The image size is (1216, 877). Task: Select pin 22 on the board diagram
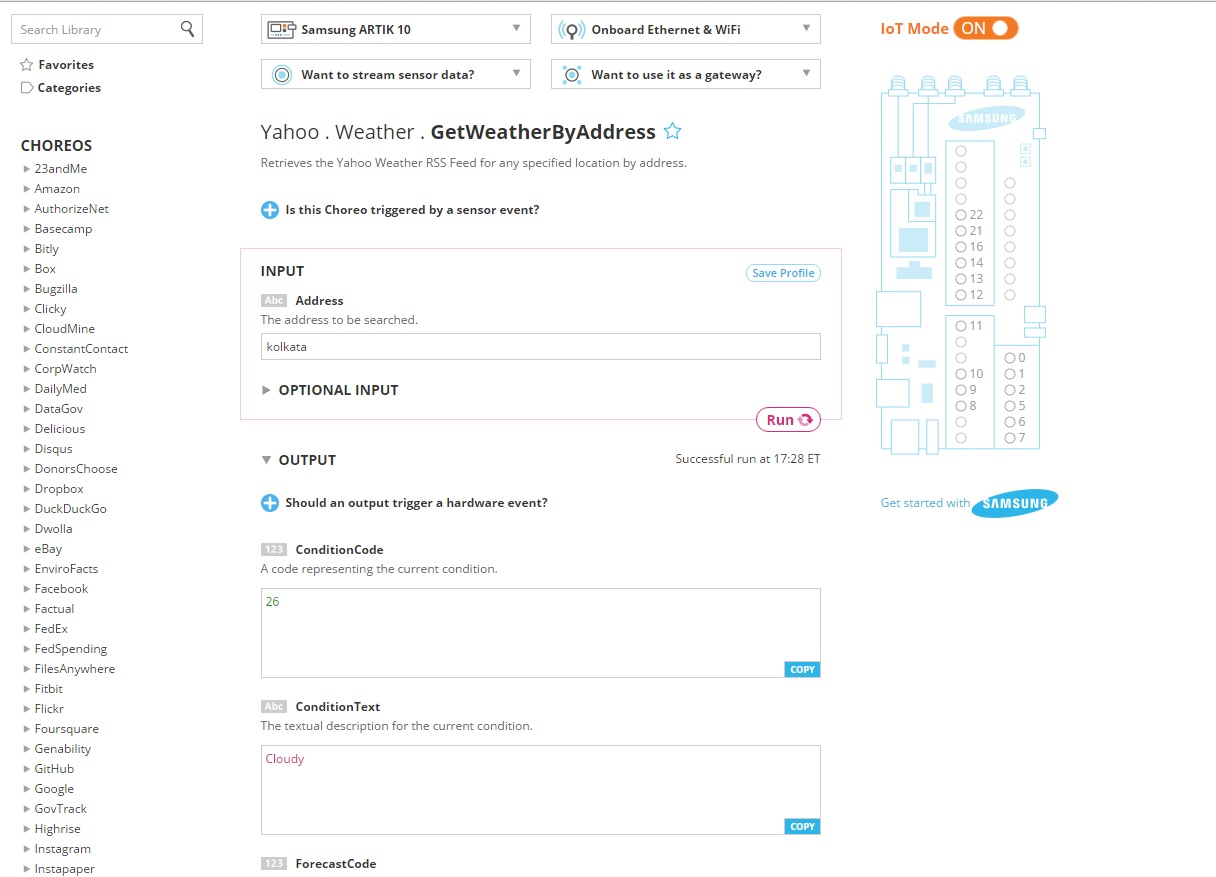click(961, 215)
